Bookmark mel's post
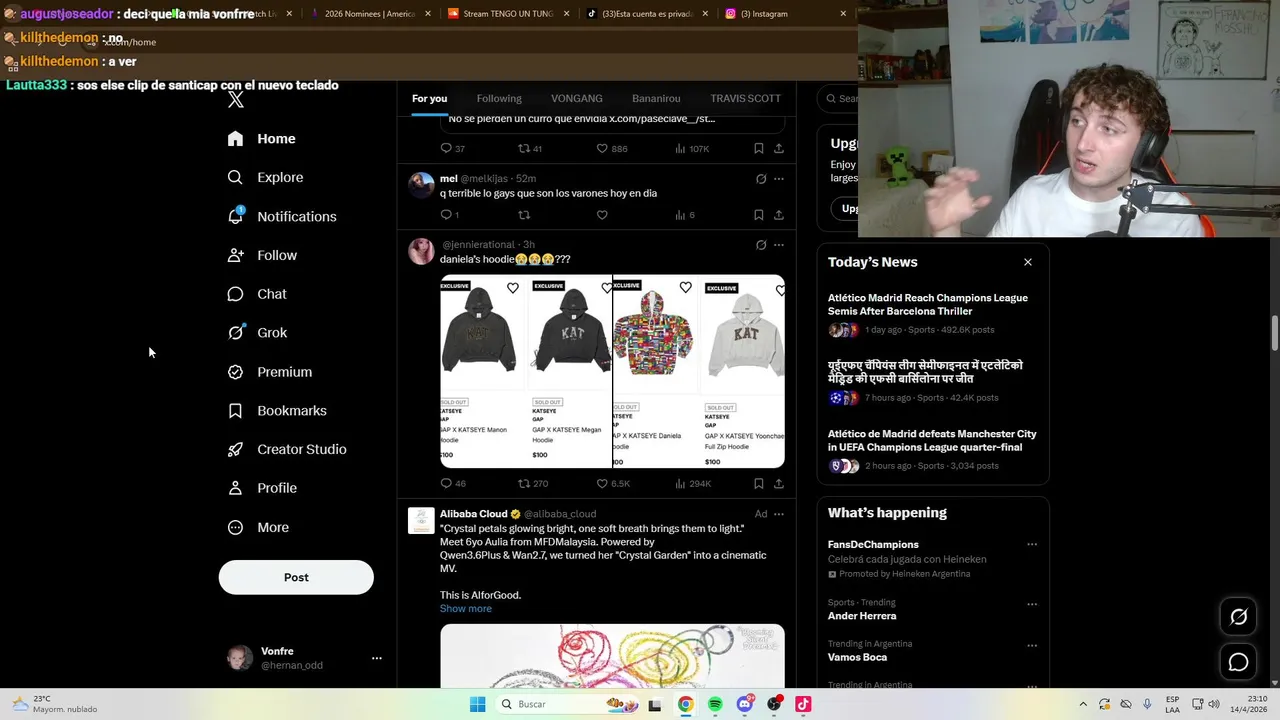Screen dimensions: 1280x720 point(759,215)
